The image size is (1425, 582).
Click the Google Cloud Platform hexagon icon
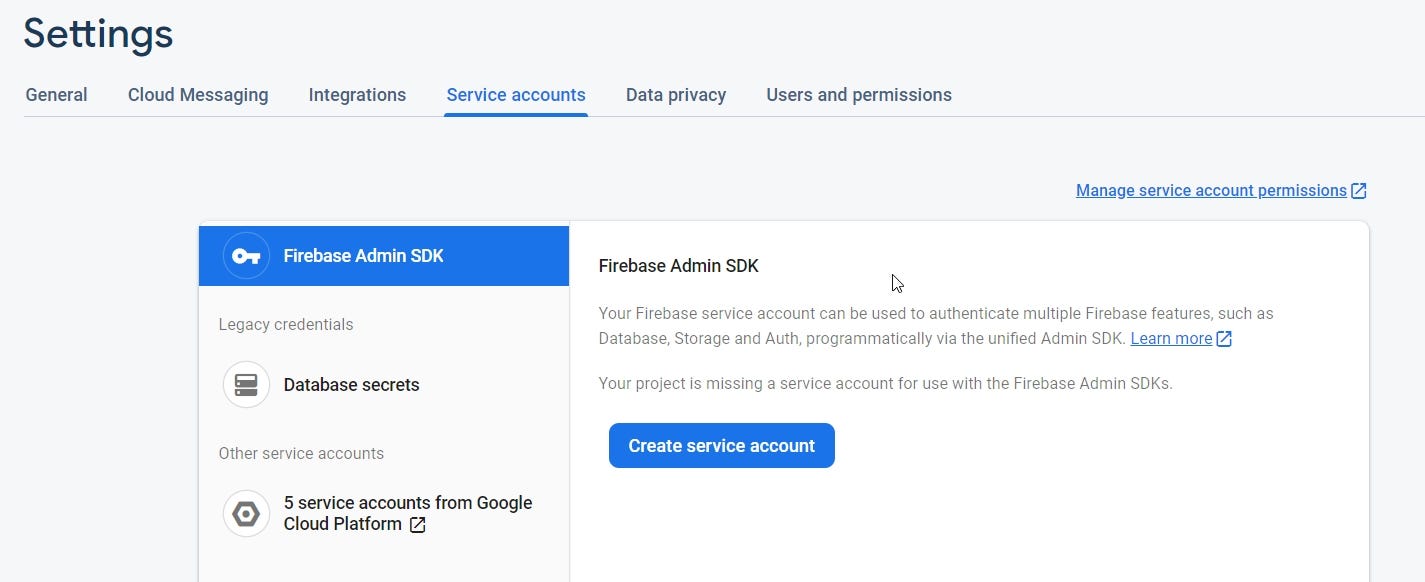[246, 514]
